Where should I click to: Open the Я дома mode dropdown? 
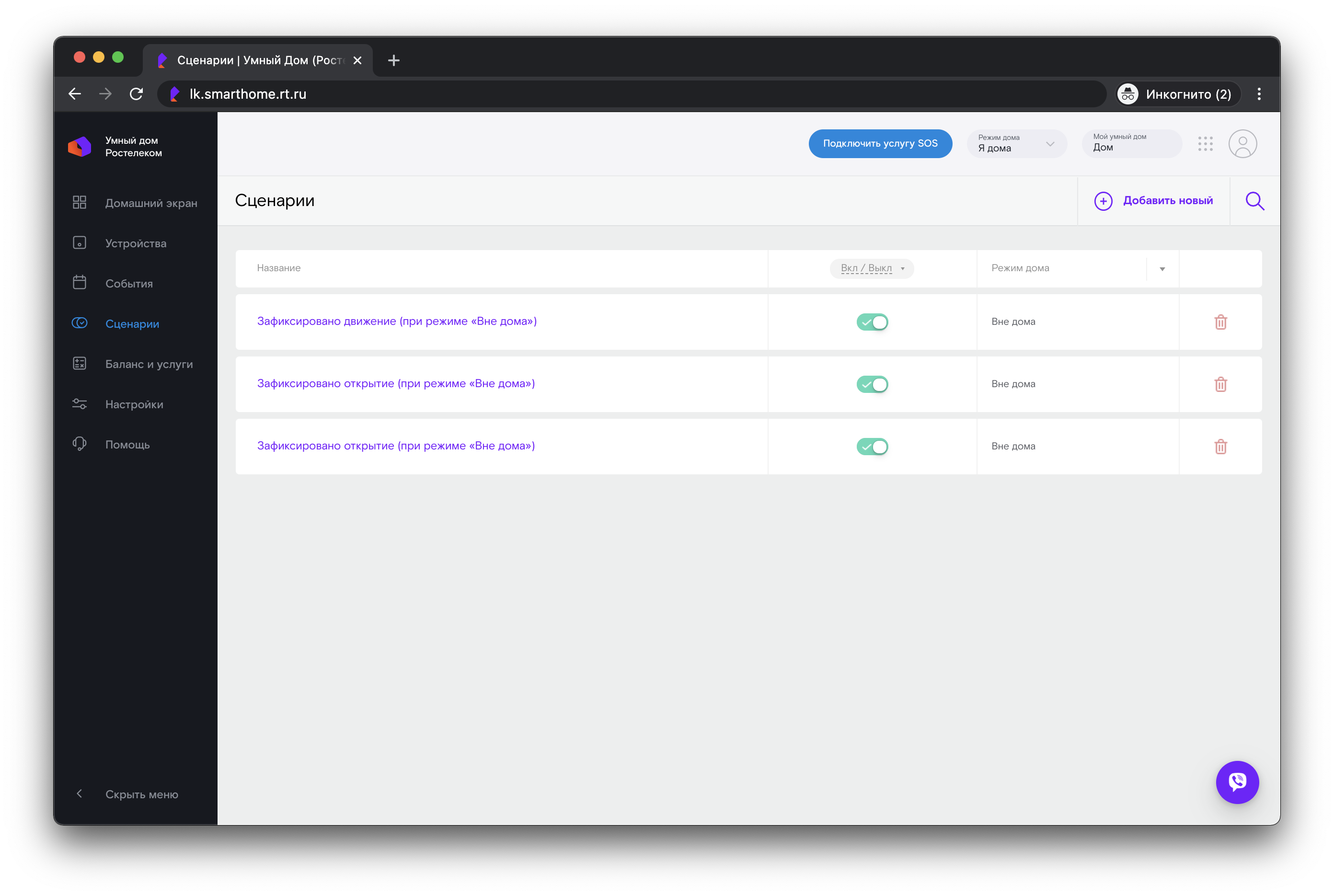1016,144
